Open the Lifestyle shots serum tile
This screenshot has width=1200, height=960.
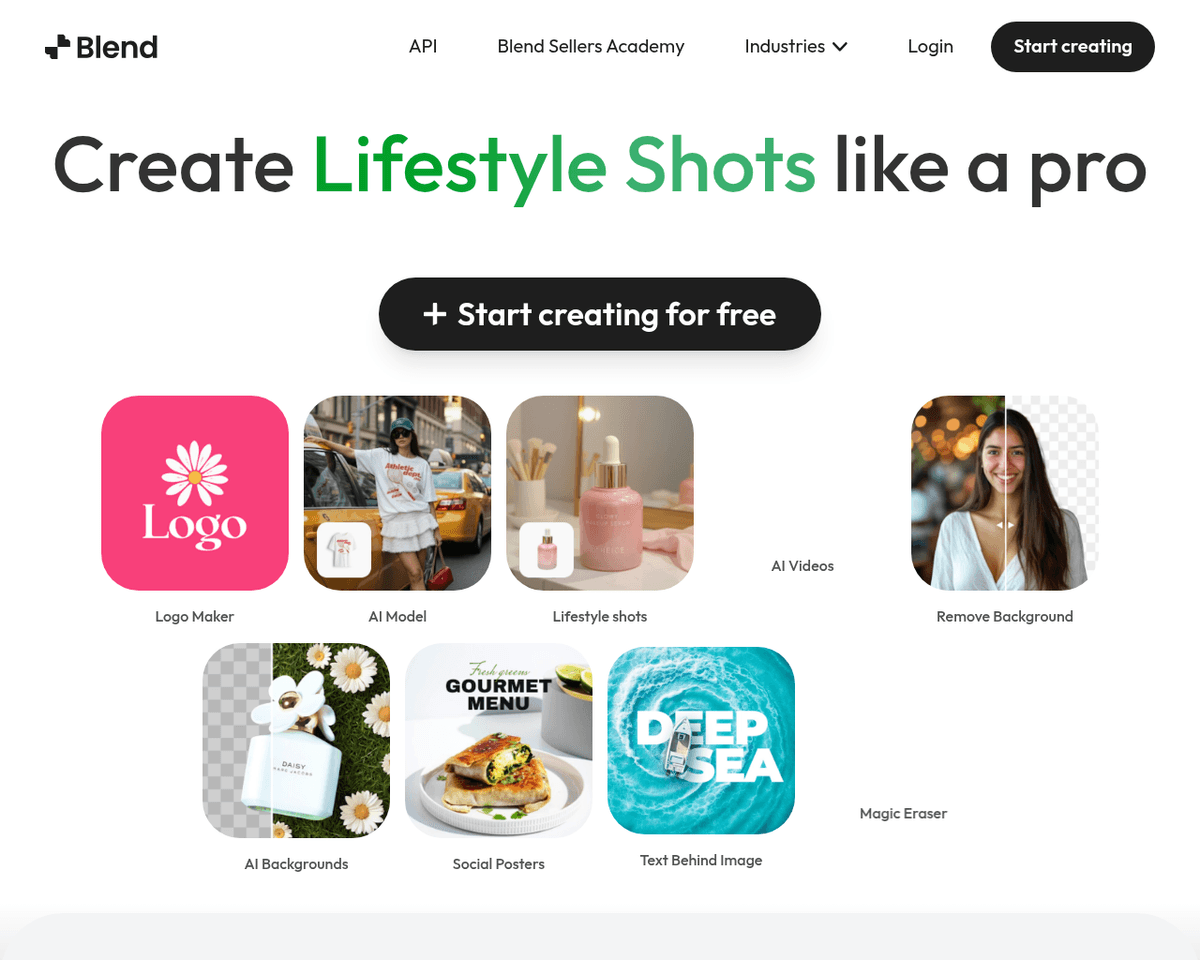point(600,493)
